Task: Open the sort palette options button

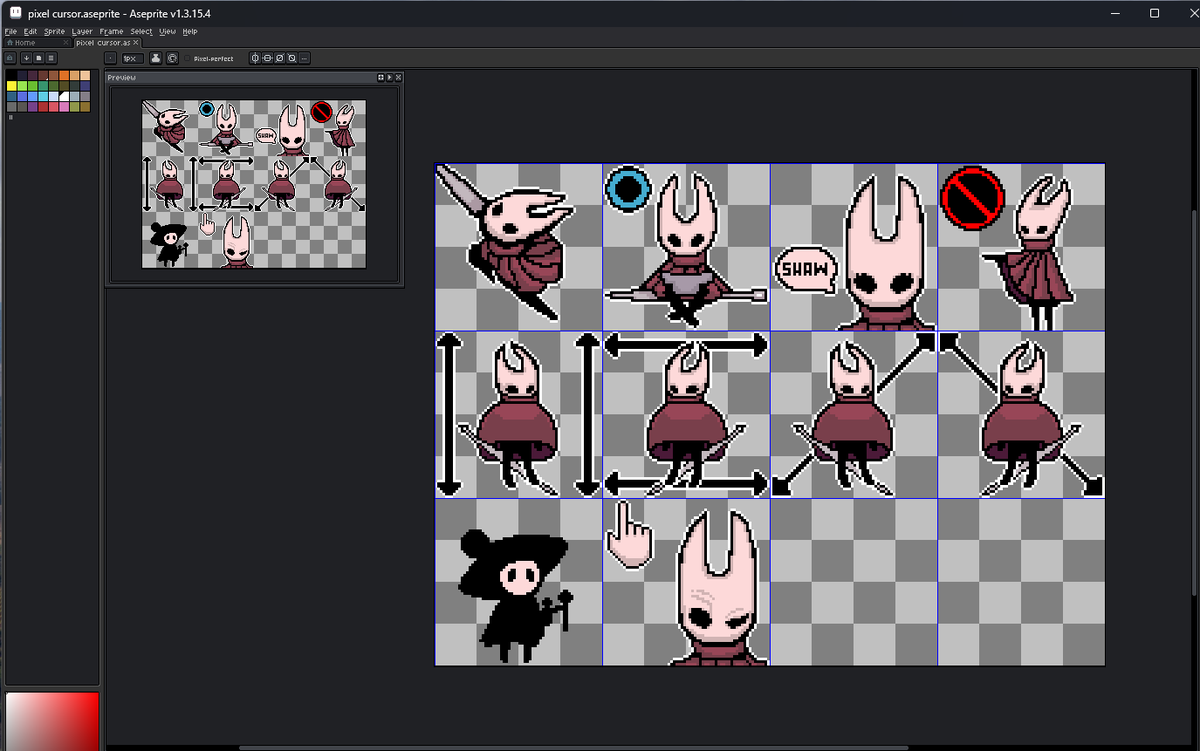Action: tap(26, 58)
